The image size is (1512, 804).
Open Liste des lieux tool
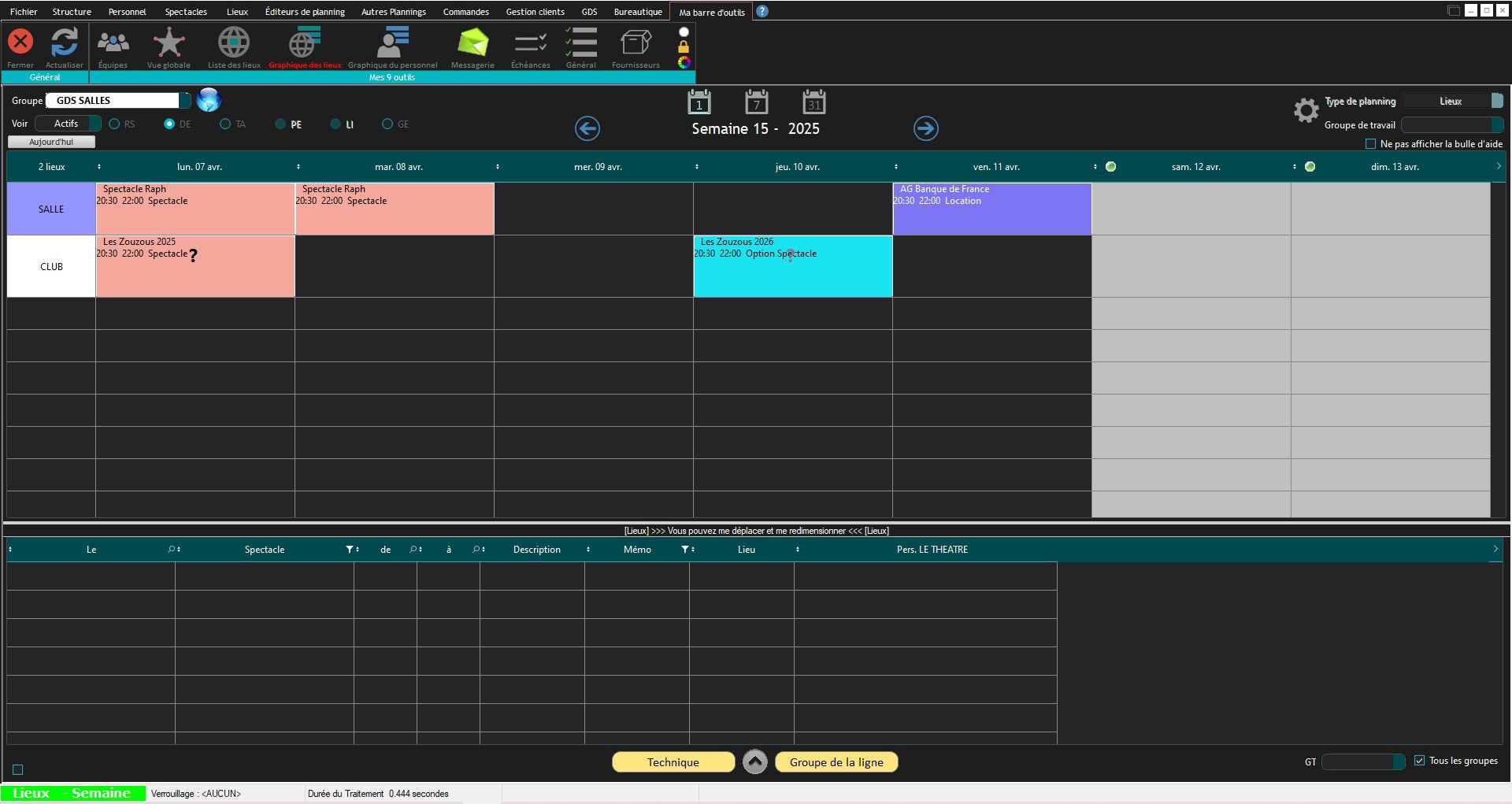pos(234,43)
